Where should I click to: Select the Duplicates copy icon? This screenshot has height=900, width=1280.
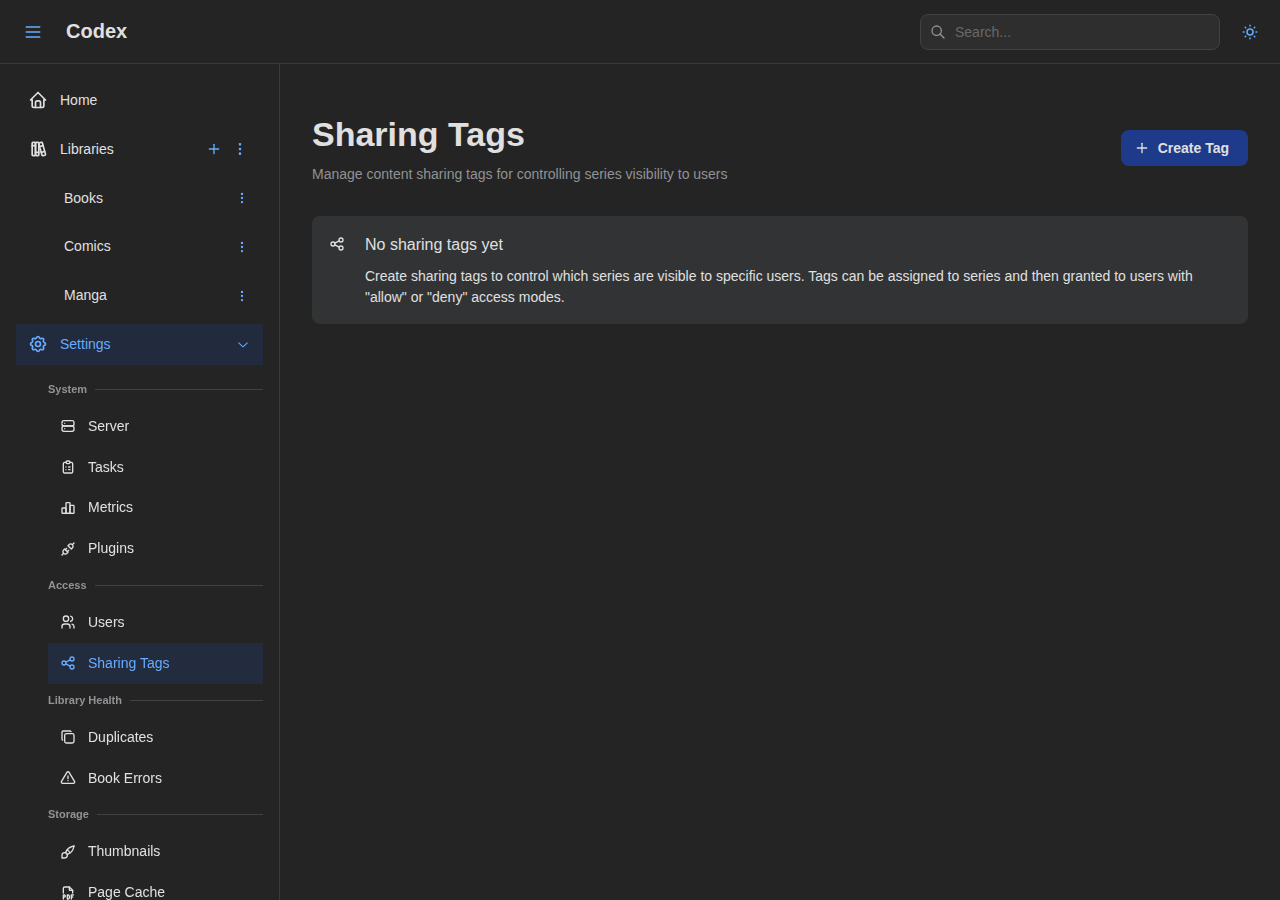pyautogui.click(x=67, y=737)
